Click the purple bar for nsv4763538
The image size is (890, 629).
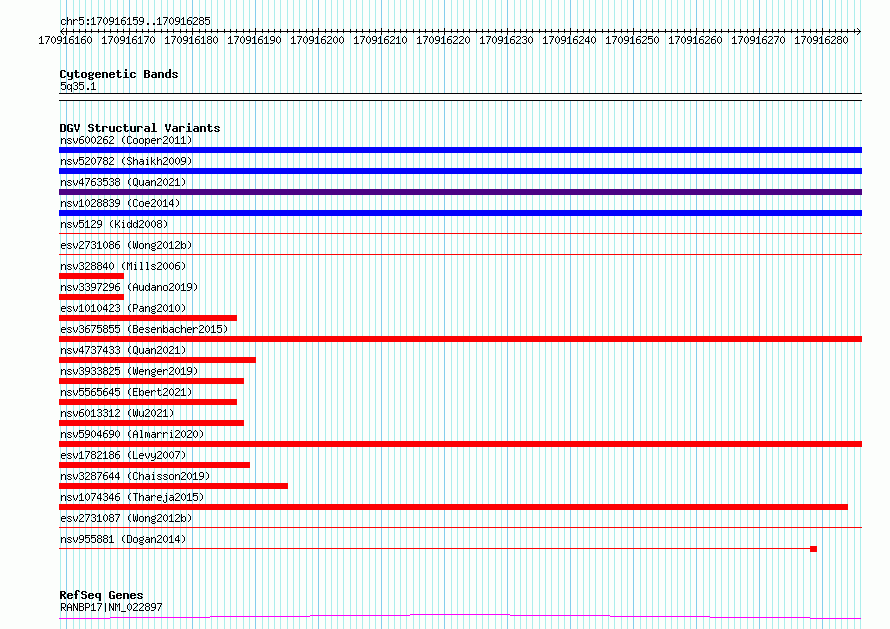click(460, 192)
